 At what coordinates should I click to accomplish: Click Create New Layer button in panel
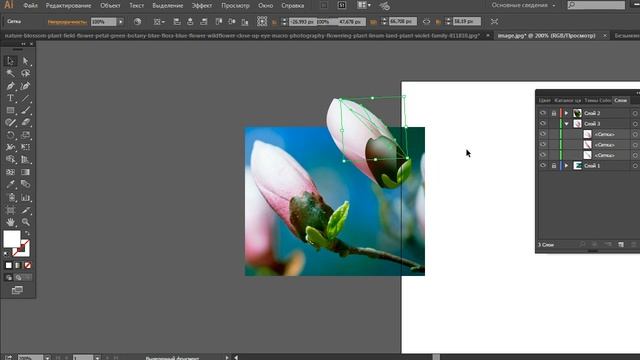tap(621, 244)
